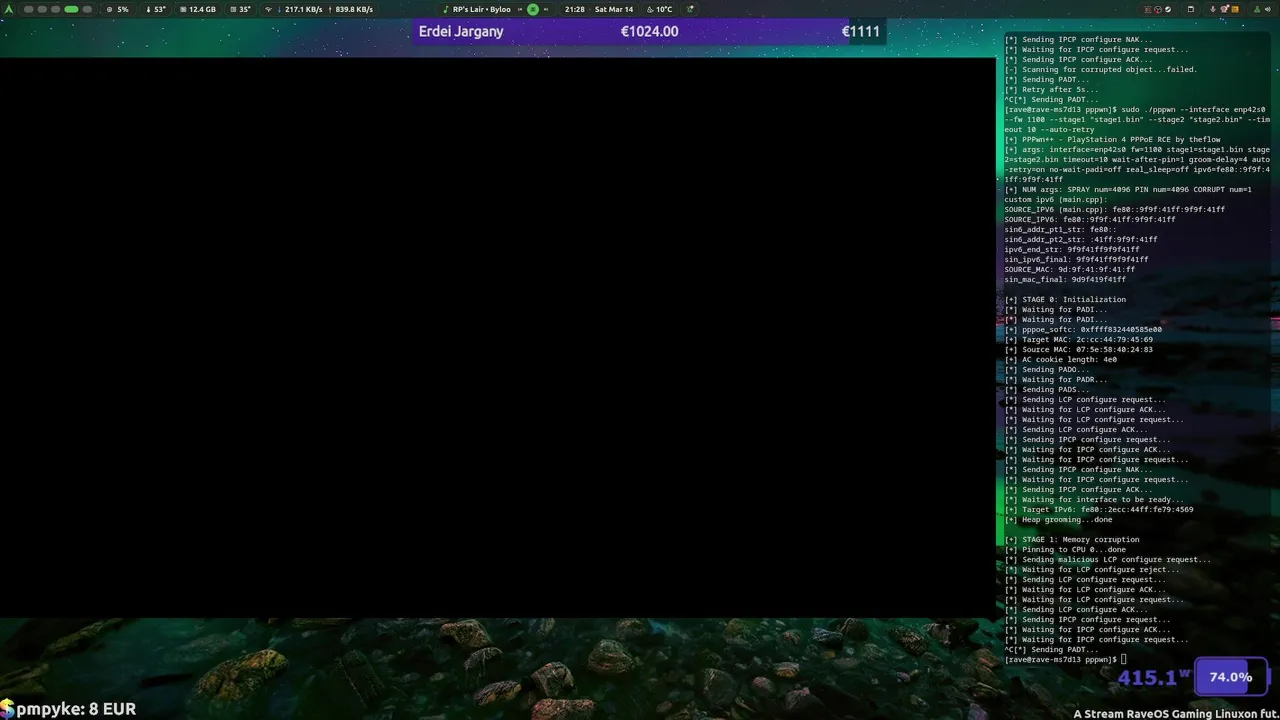Open the first red tray icon
The height and width of the screenshot is (720, 1280).
click(1148, 9)
